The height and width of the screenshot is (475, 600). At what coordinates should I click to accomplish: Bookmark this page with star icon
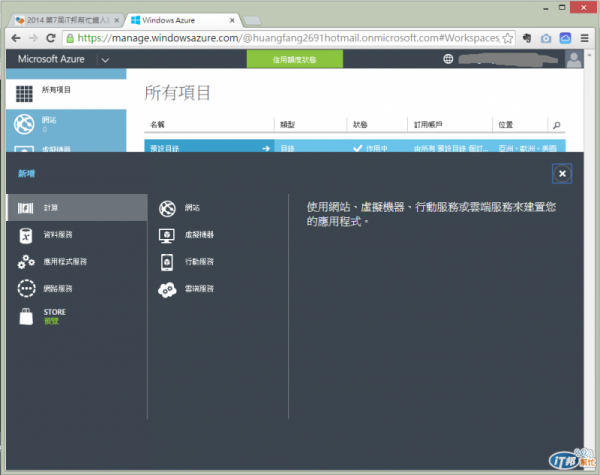point(508,38)
